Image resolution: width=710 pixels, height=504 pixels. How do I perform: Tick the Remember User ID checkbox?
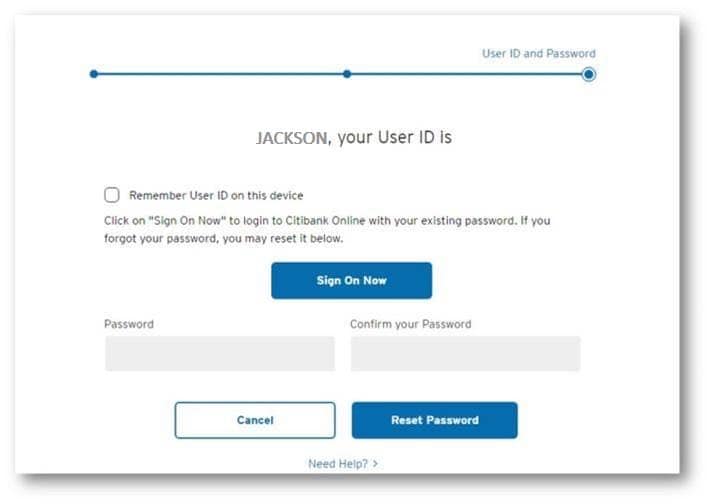pos(112,195)
